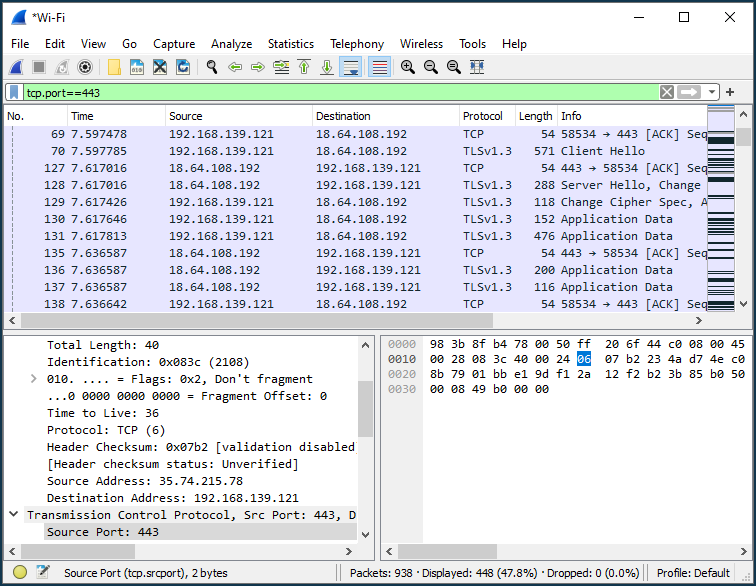Screen dimensions: 756x586
Task: Open a capture file
Action: (114, 67)
